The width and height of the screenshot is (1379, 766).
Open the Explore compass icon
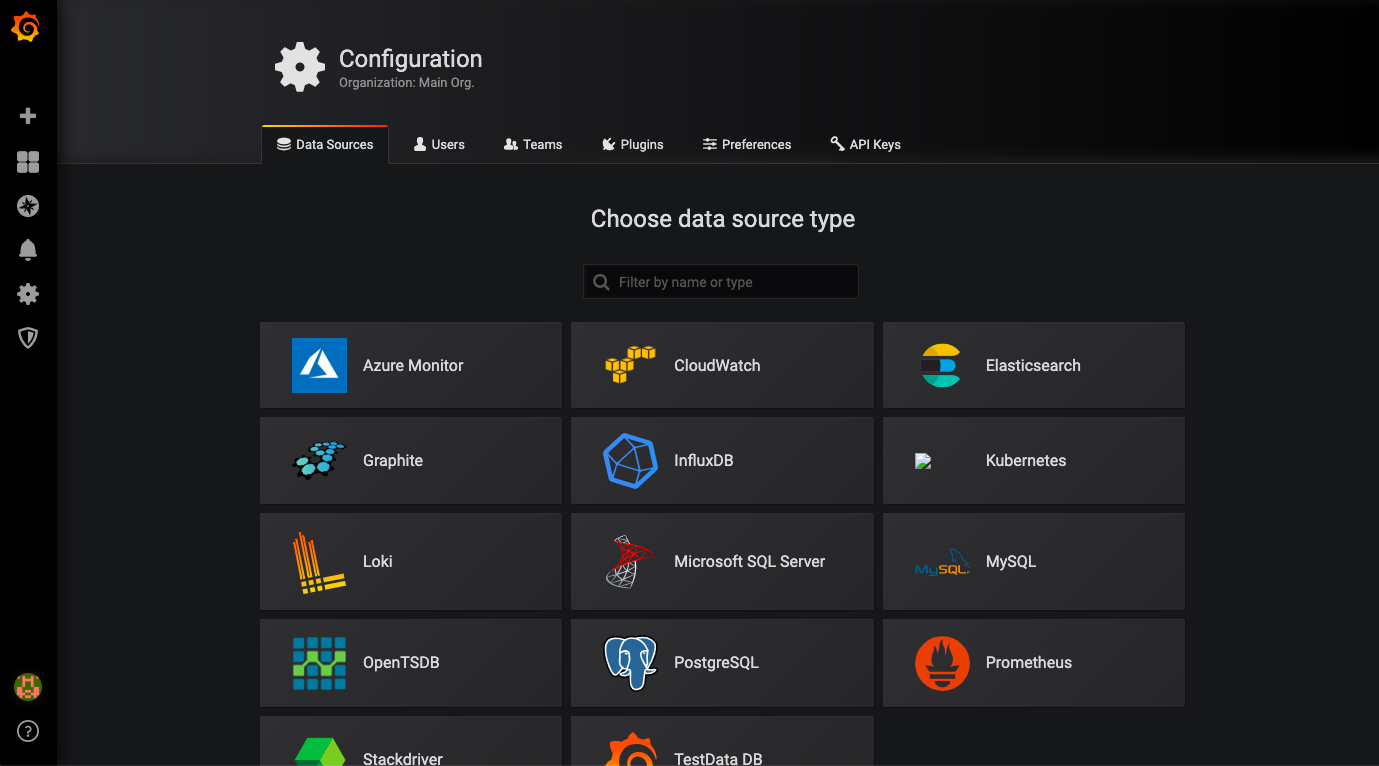tap(28, 206)
